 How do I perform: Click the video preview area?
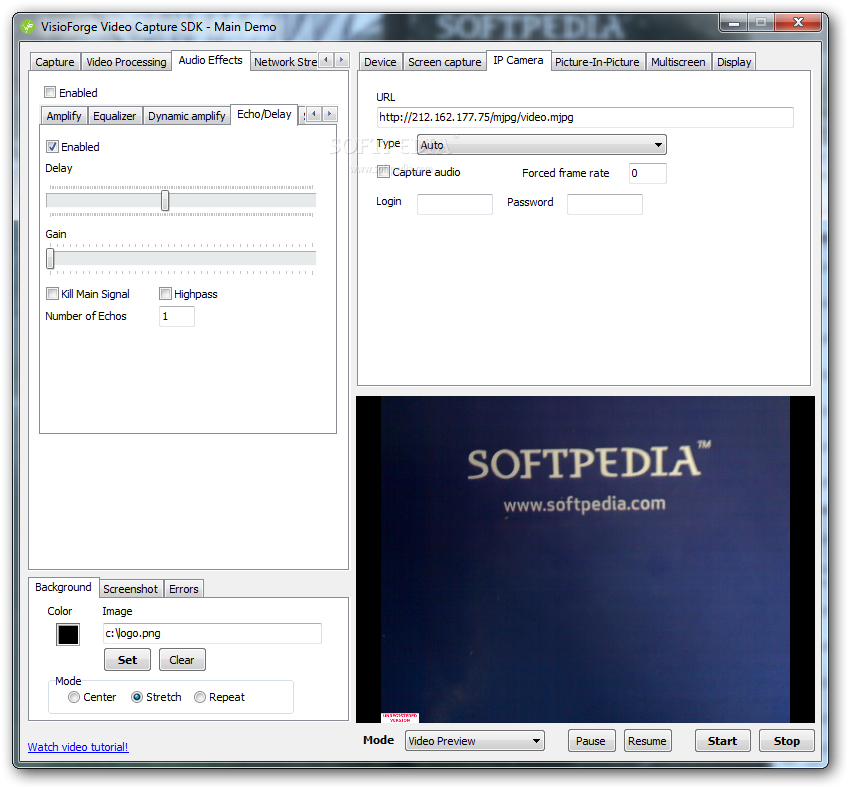coord(585,559)
